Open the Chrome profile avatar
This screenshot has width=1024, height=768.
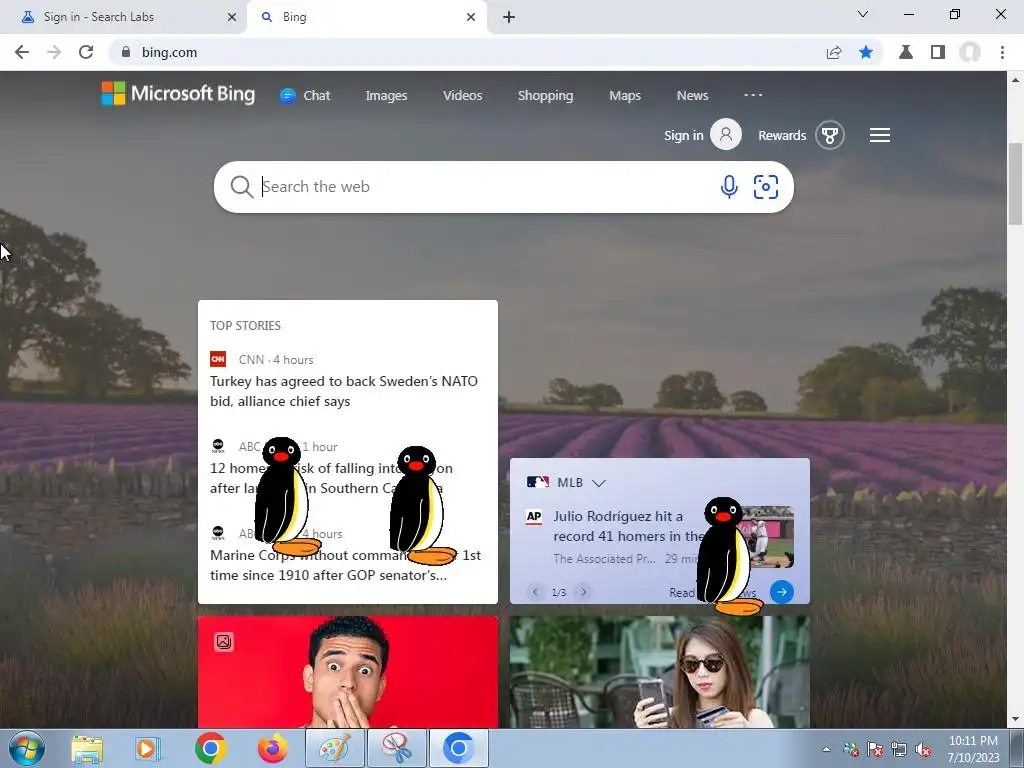click(x=970, y=52)
